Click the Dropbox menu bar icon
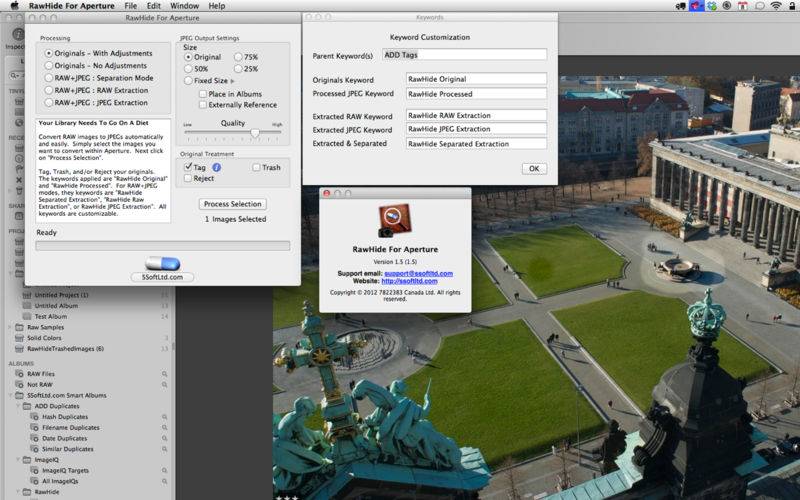800x500 pixels. coord(711,6)
